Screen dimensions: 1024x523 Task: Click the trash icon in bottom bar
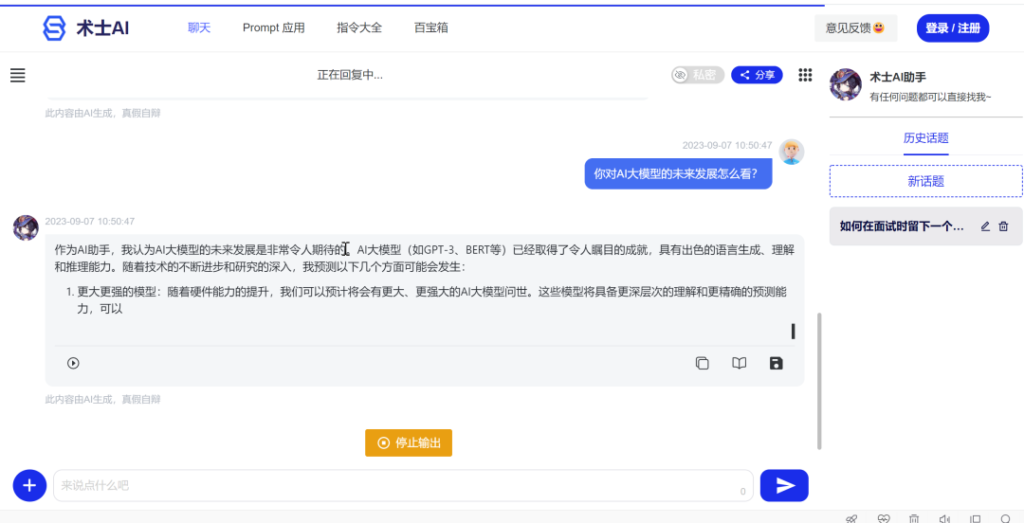tap(914, 519)
